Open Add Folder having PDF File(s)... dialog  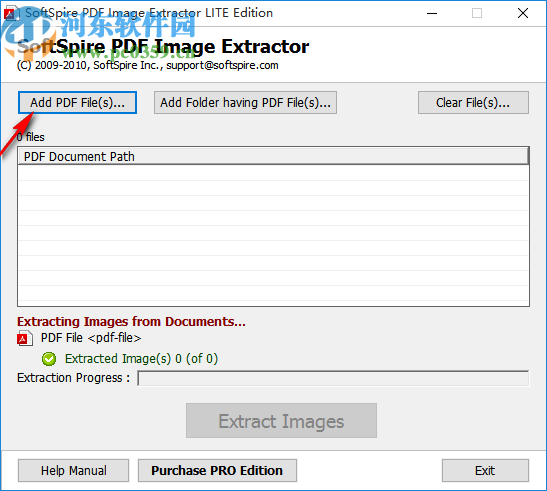click(245, 103)
